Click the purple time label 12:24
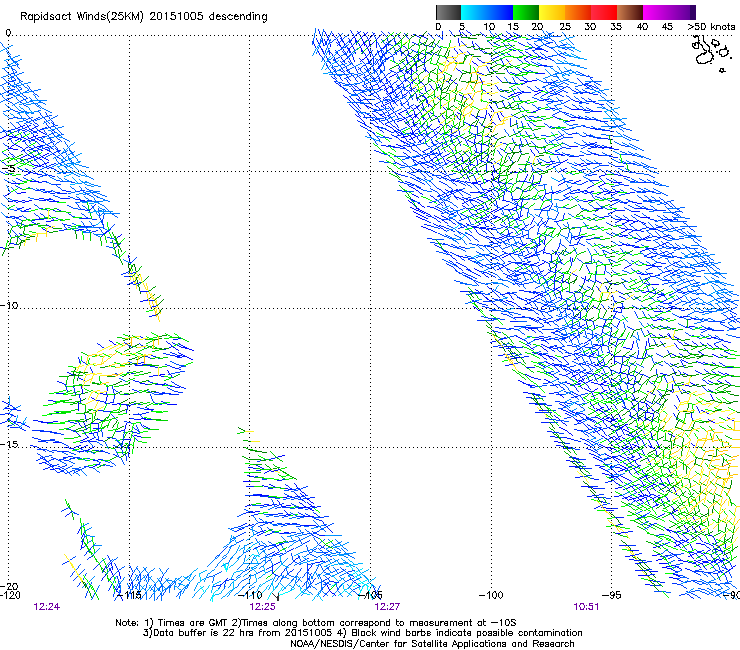 click(47, 607)
